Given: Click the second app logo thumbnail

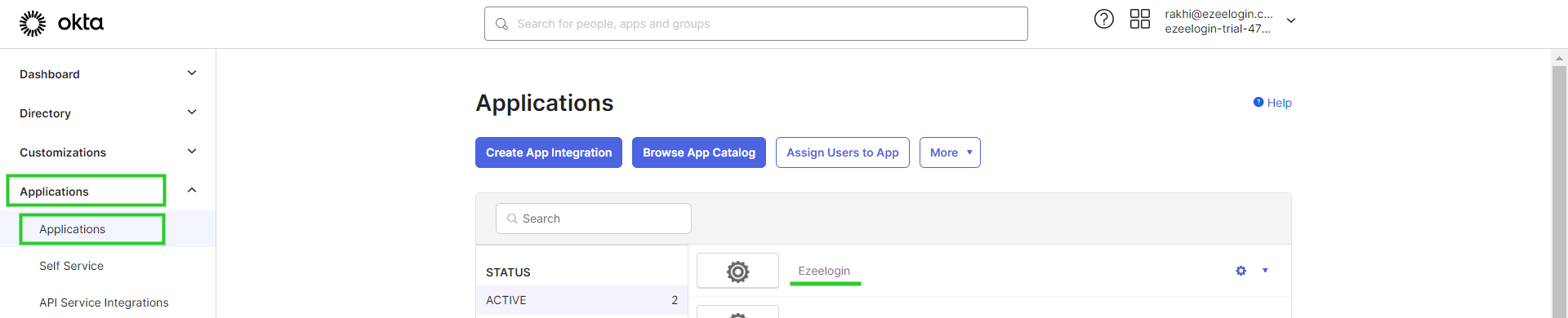Looking at the screenshot, I should pyautogui.click(x=737, y=311).
